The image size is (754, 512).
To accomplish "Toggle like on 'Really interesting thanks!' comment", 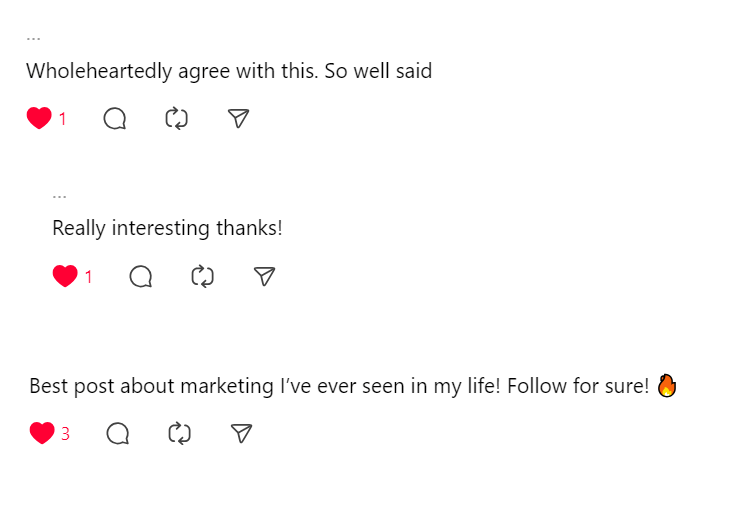I will tap(65, 276).
